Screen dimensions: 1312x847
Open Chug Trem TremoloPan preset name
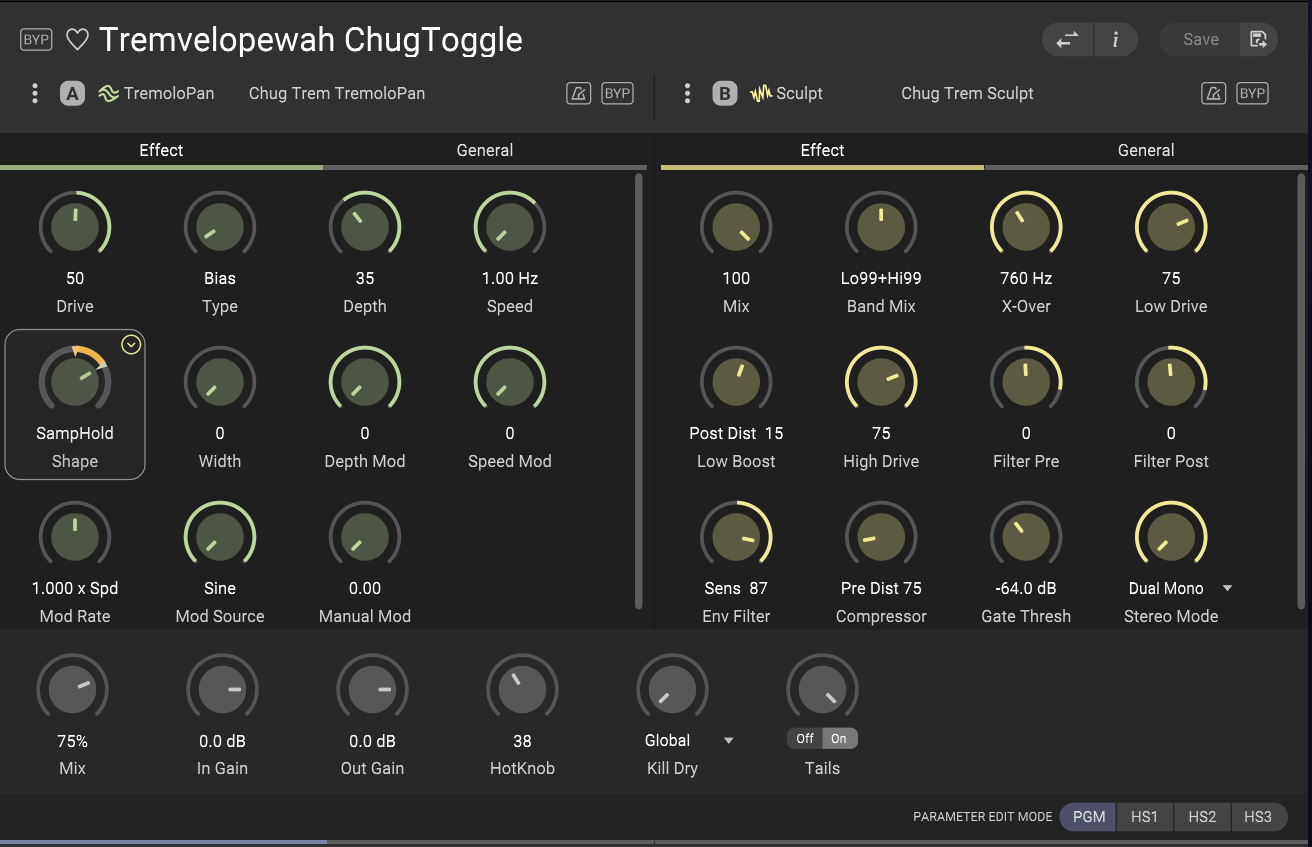(x=337, y=93)
